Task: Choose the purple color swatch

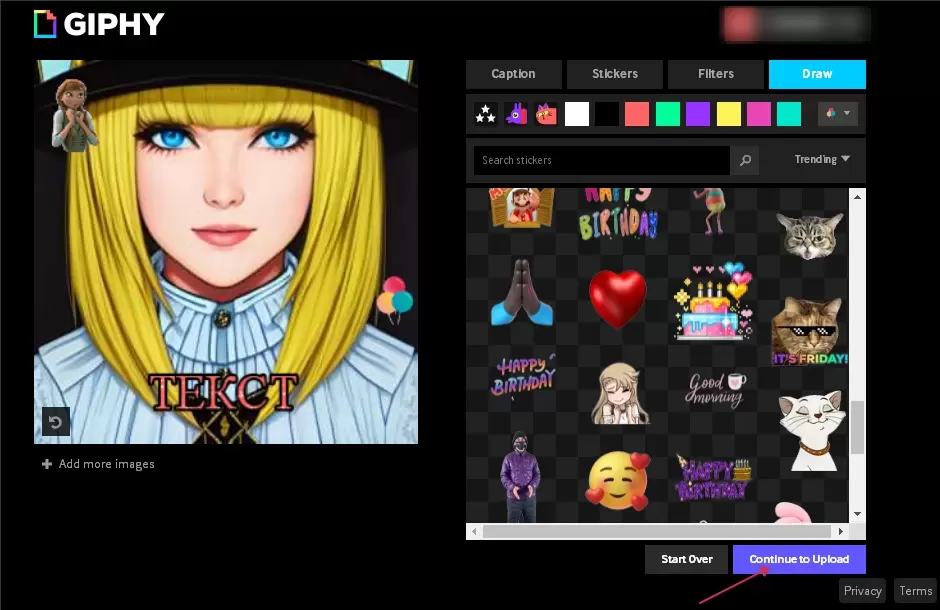Action: point(698,114)
